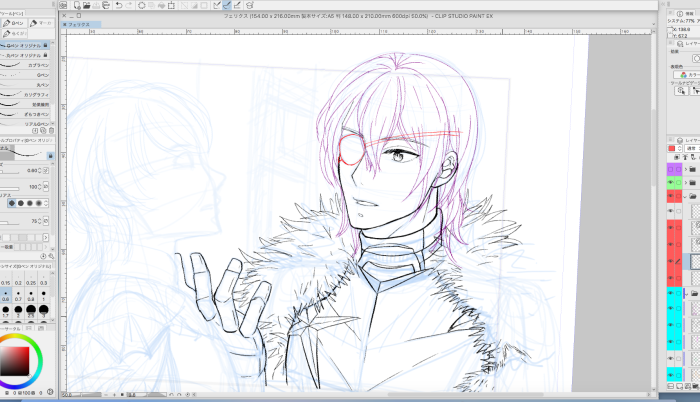Select the G-pen sub tool group tab
The height and width of the screenshot is (402, 700).
14,23
